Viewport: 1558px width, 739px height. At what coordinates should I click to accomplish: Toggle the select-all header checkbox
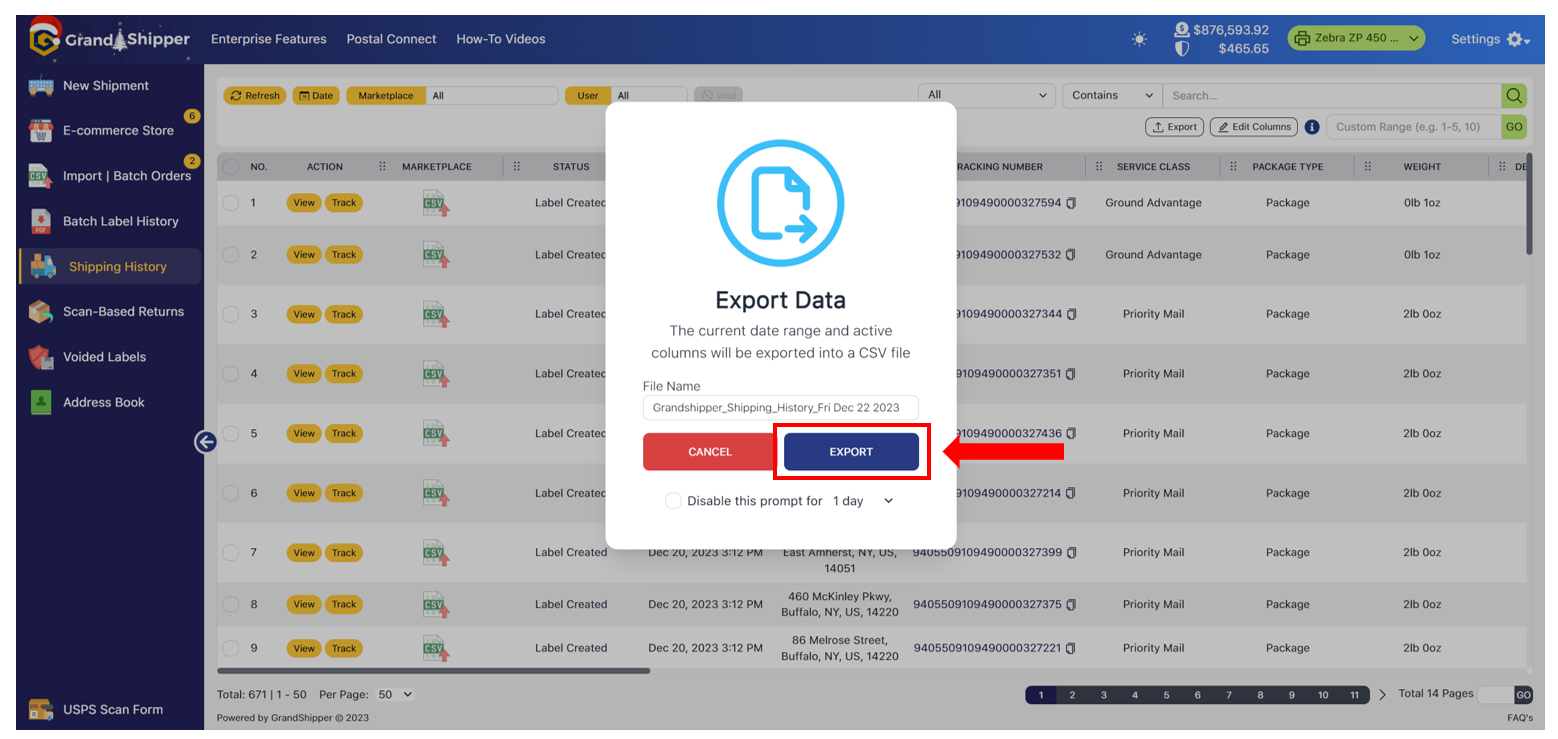(x=231, y=167)
